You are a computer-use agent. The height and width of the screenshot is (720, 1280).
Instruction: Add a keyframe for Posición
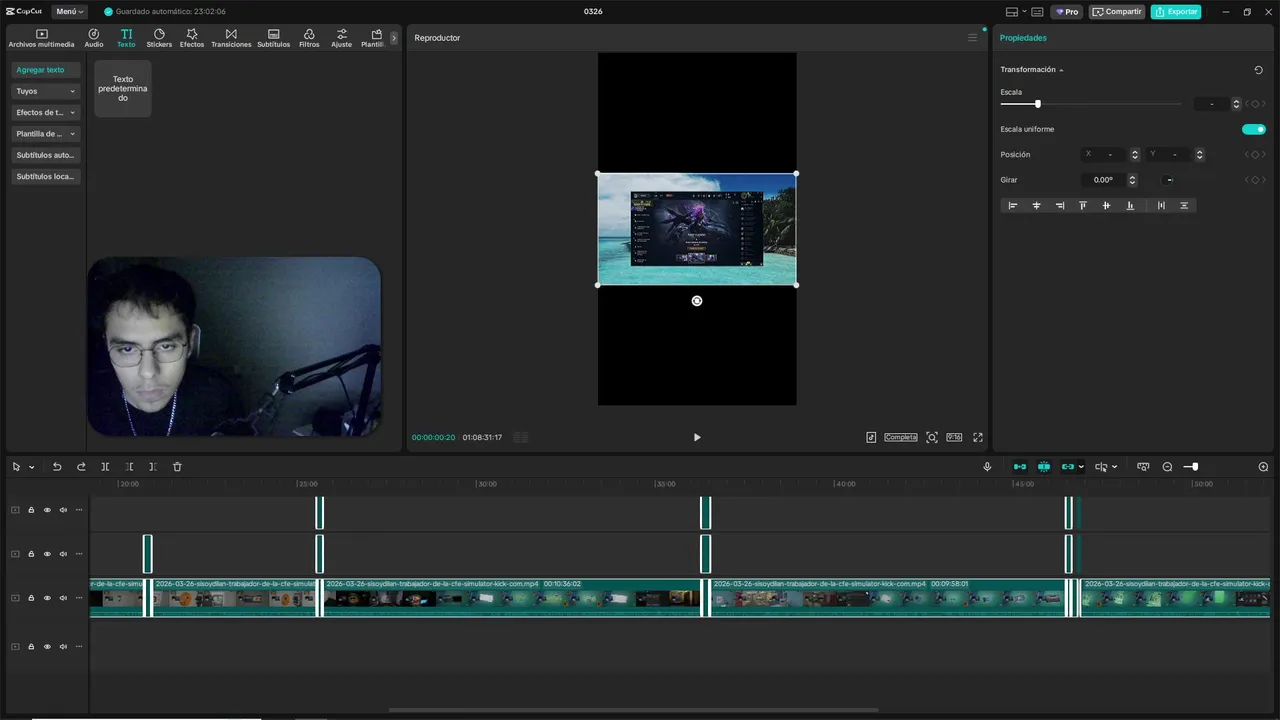(x=1255, y=155)
